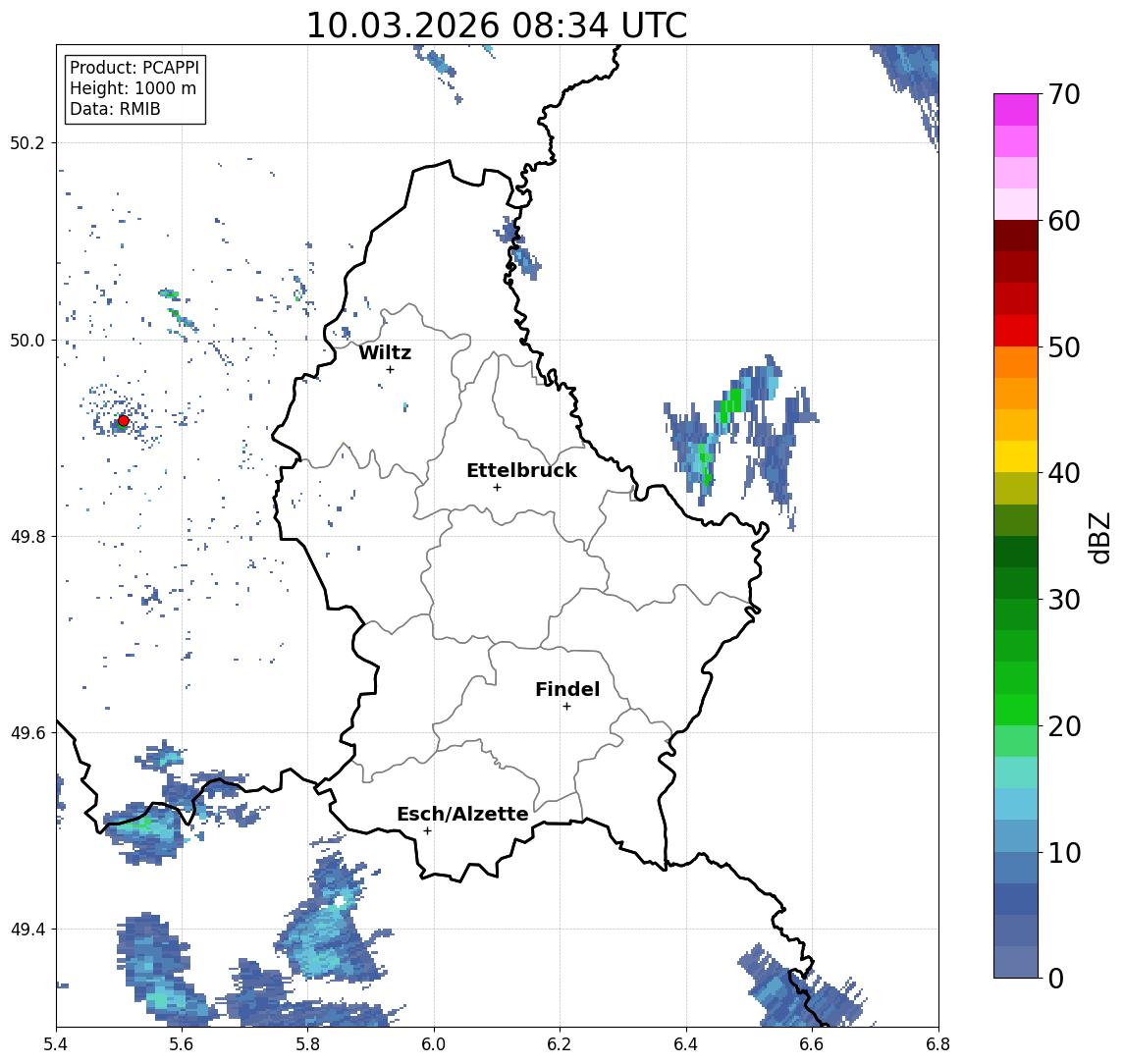Click the colorbar tick label 20
The image size is (1124, 1064).
pos(1064,725)
